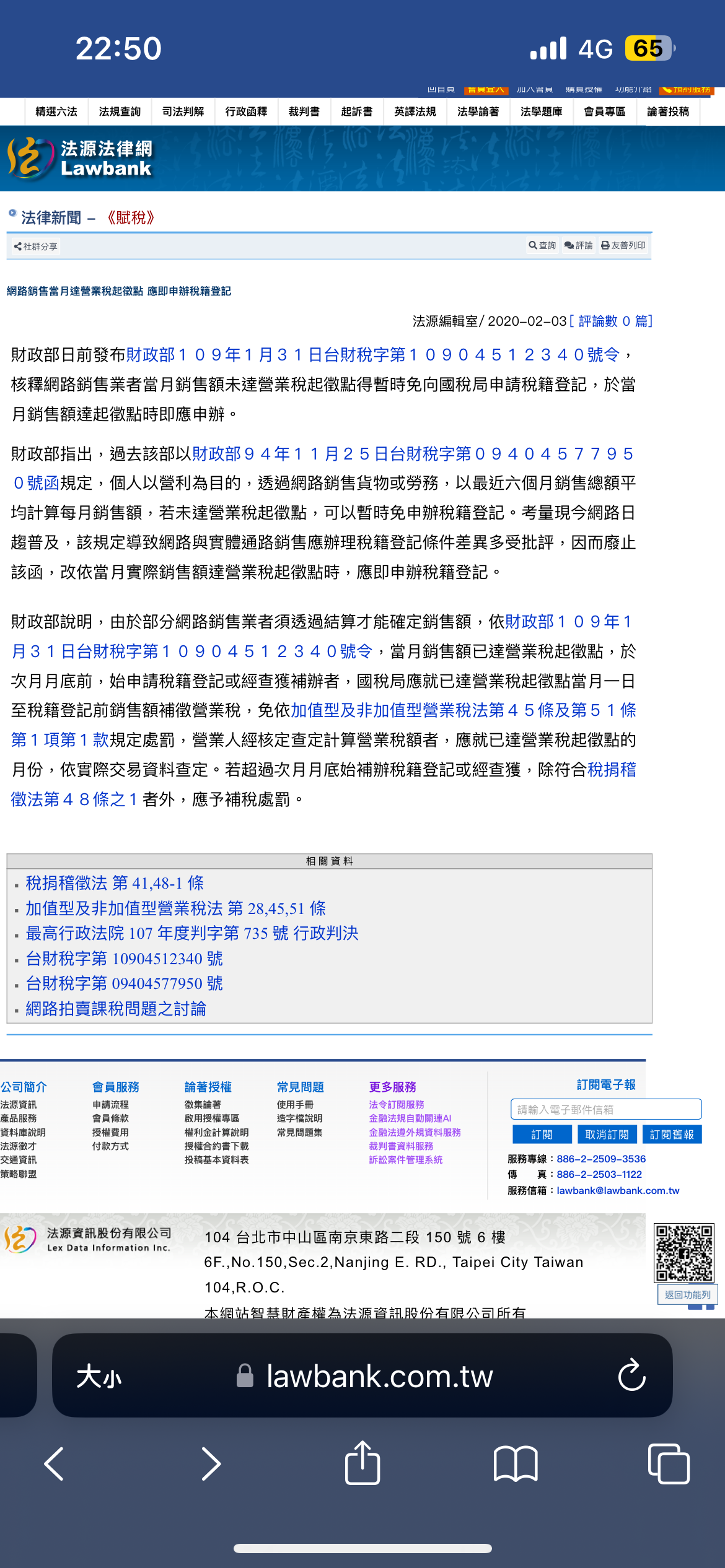Click the 取消訂閱 button
Image resolution: width=725 pixels, height=1568 pixels.
coord(607,1135)
